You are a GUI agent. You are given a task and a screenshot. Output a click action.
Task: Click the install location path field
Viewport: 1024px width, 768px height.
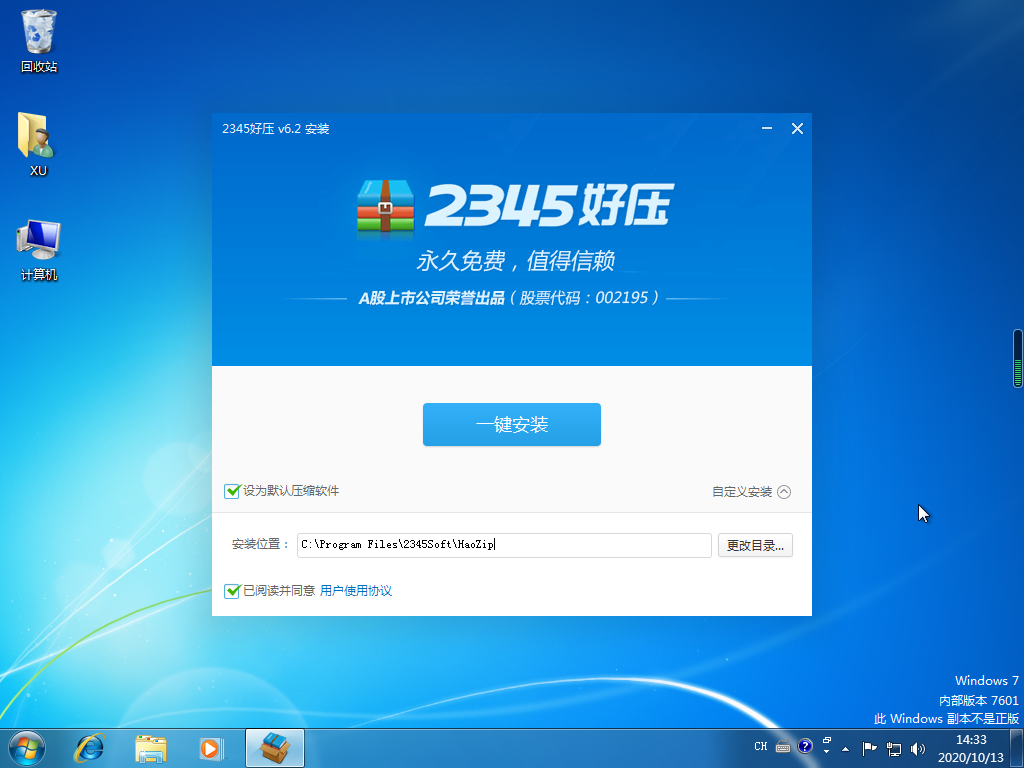(x=504, y=545)
